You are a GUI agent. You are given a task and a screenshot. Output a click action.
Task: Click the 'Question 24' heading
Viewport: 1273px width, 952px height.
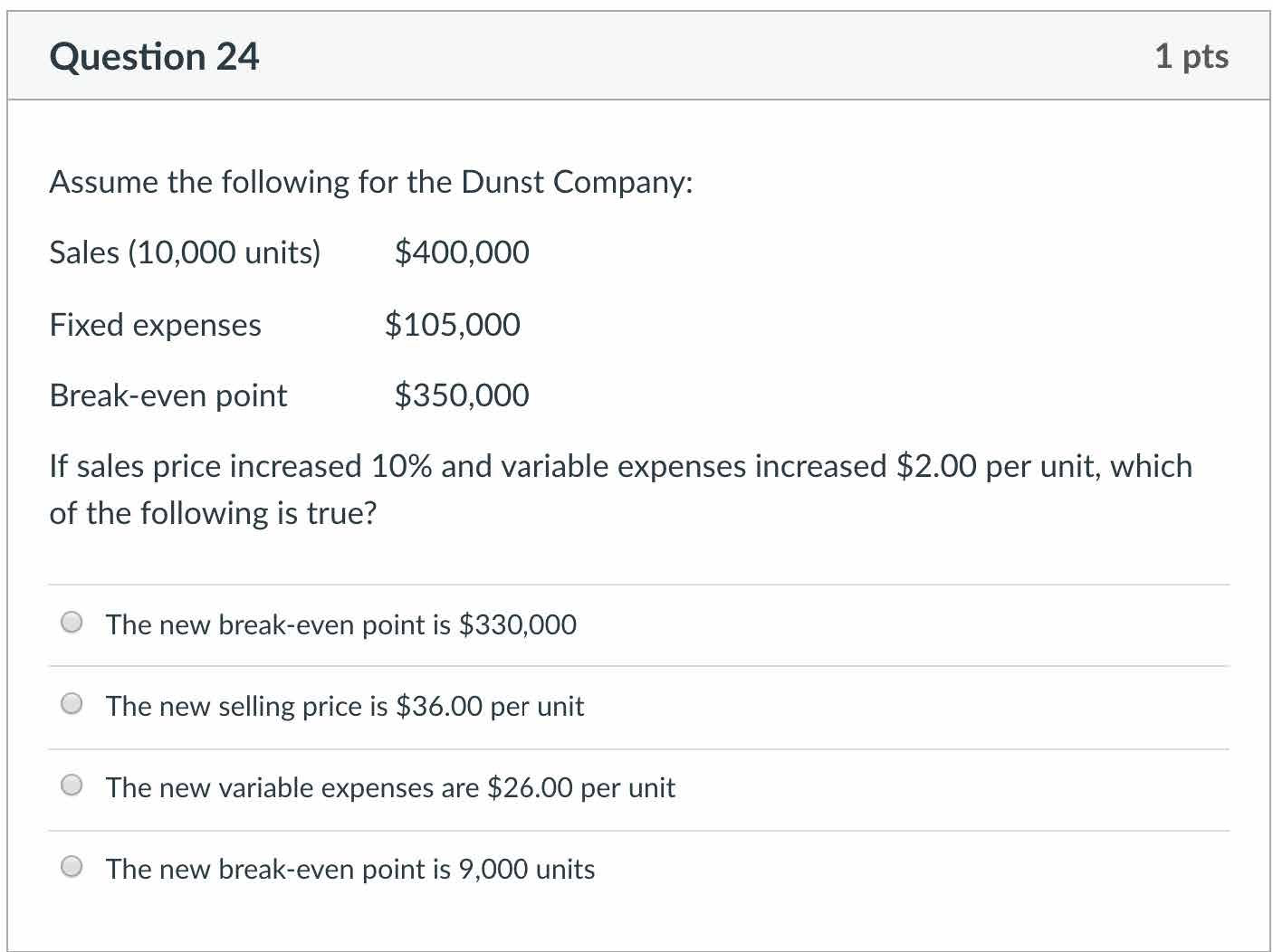coord(154,57)
